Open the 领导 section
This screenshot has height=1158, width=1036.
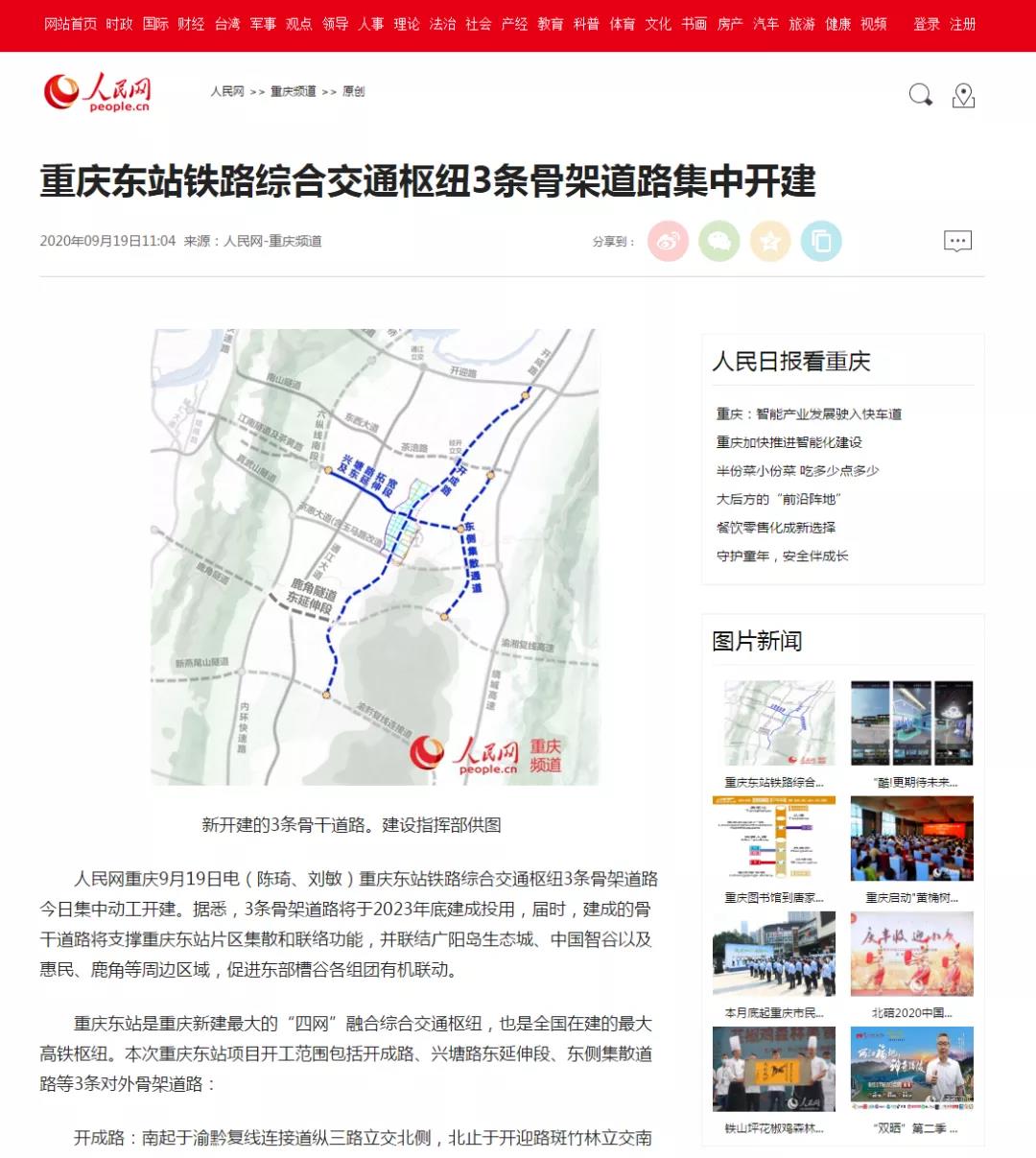click(x=335, y=24)
